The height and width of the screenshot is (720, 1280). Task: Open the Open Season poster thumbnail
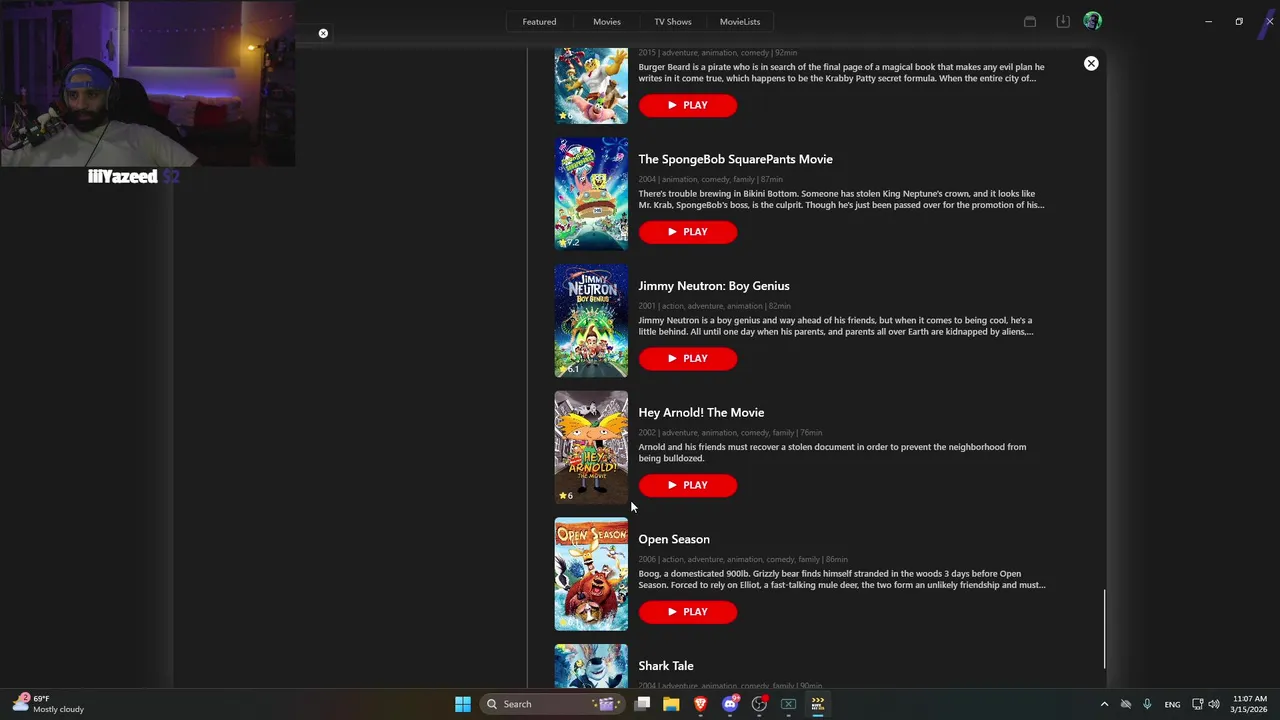point(591,574)
